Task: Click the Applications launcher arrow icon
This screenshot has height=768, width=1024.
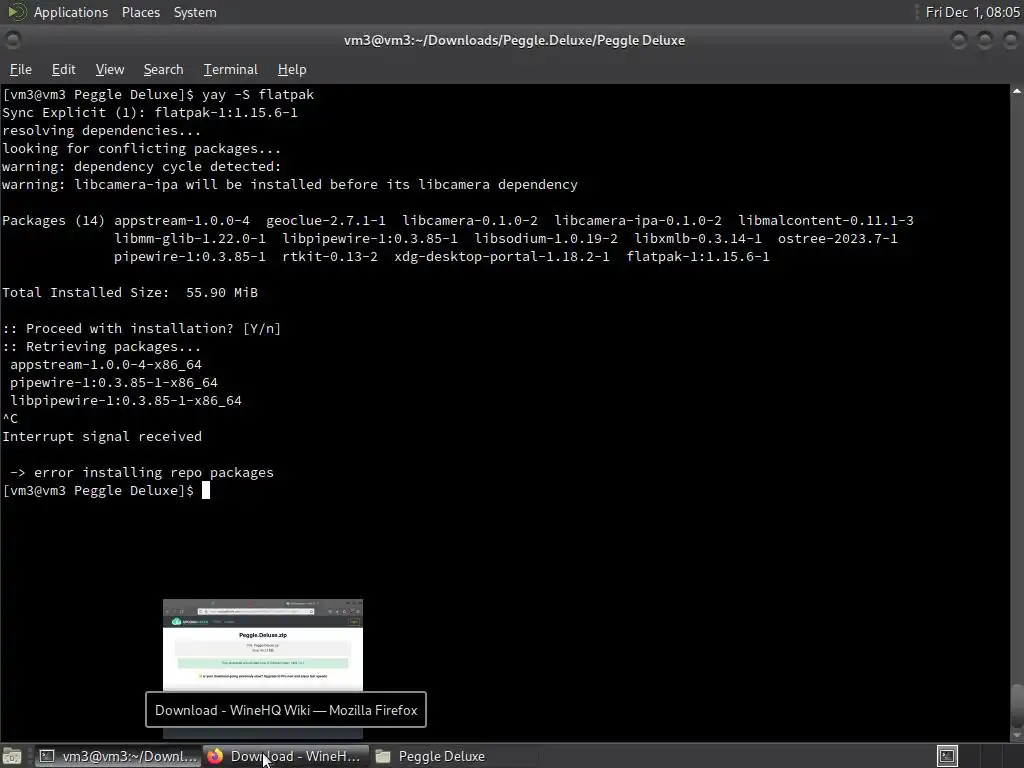Action: pos(16,12)
